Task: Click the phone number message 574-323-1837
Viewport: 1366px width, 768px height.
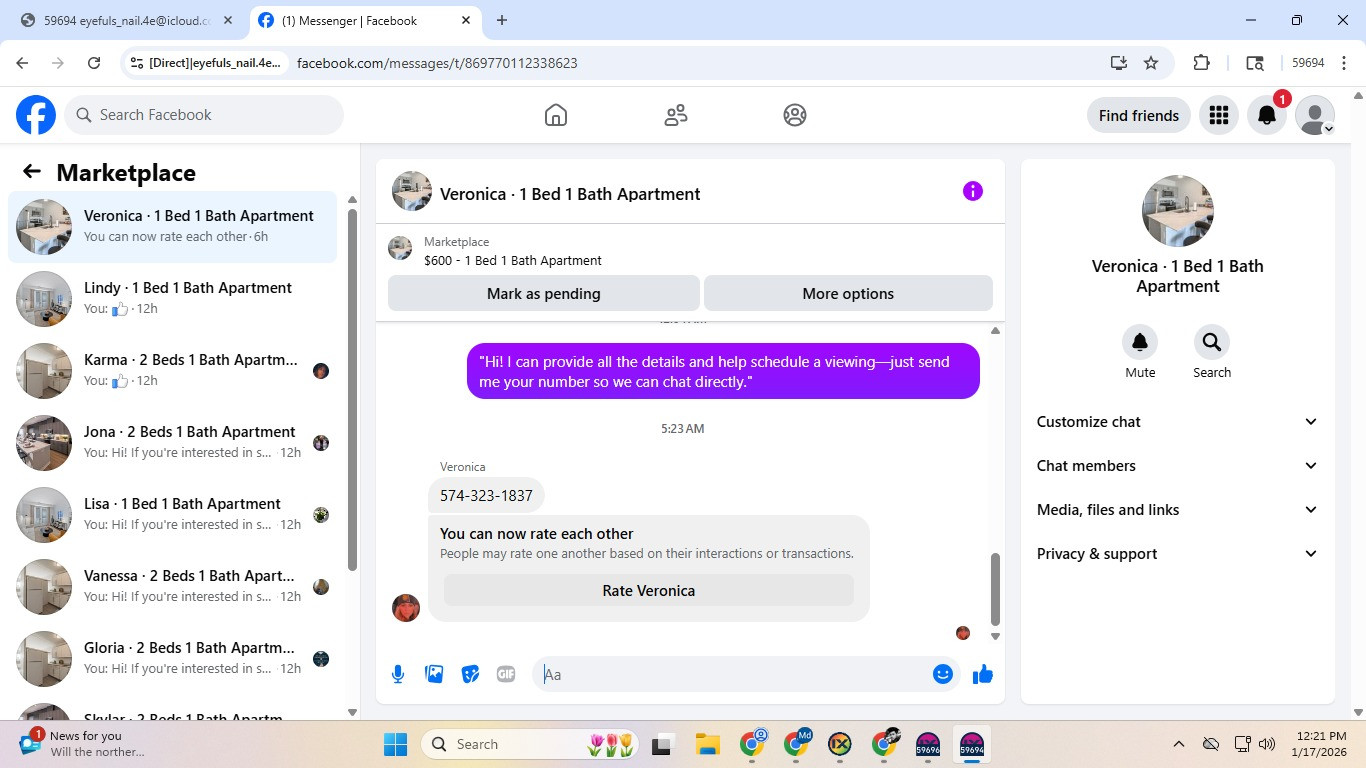Action: pos(486,495)
